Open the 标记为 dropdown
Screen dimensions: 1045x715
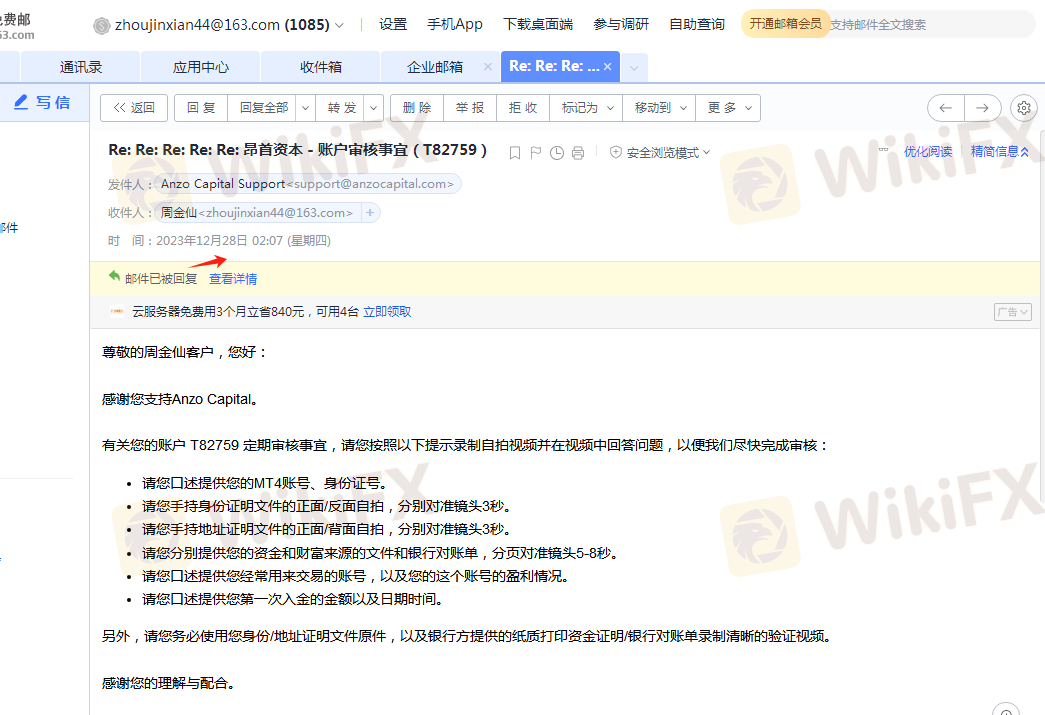click(586, 108)
